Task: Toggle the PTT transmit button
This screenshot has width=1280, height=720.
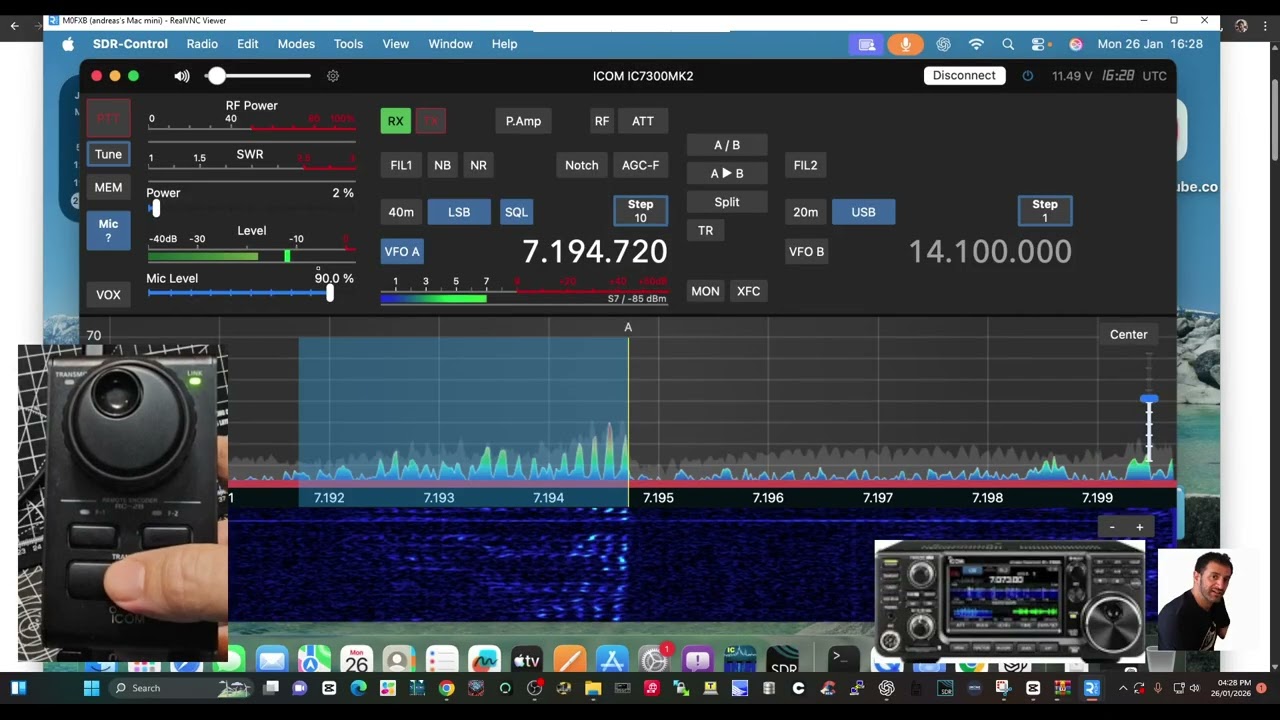Action: click(x=108, y=118)
